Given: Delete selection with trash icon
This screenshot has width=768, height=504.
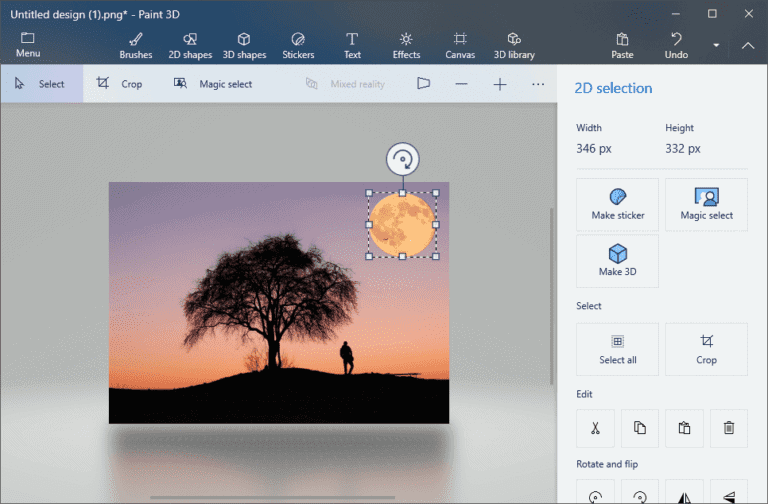Looking at the screenshot, I should click(x=729, y=428).
